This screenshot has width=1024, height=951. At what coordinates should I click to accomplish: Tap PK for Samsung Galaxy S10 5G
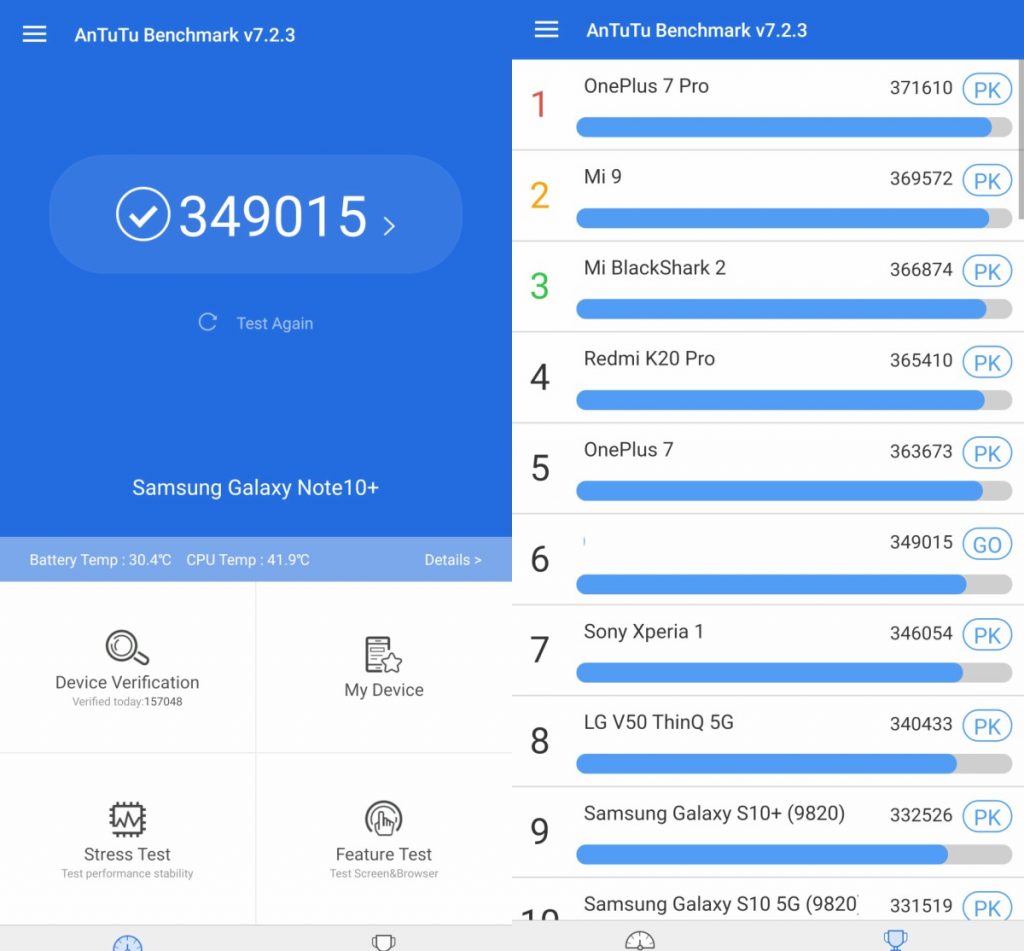pyautogui.click(x=987, y=907)
